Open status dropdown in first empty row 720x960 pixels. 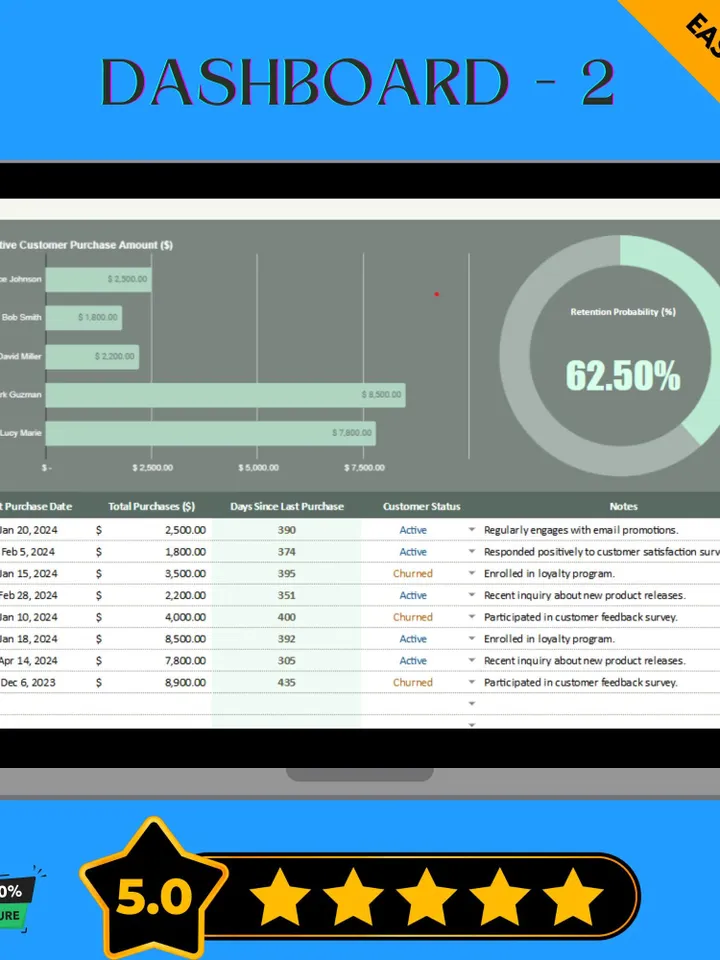[x=471, y=703]
